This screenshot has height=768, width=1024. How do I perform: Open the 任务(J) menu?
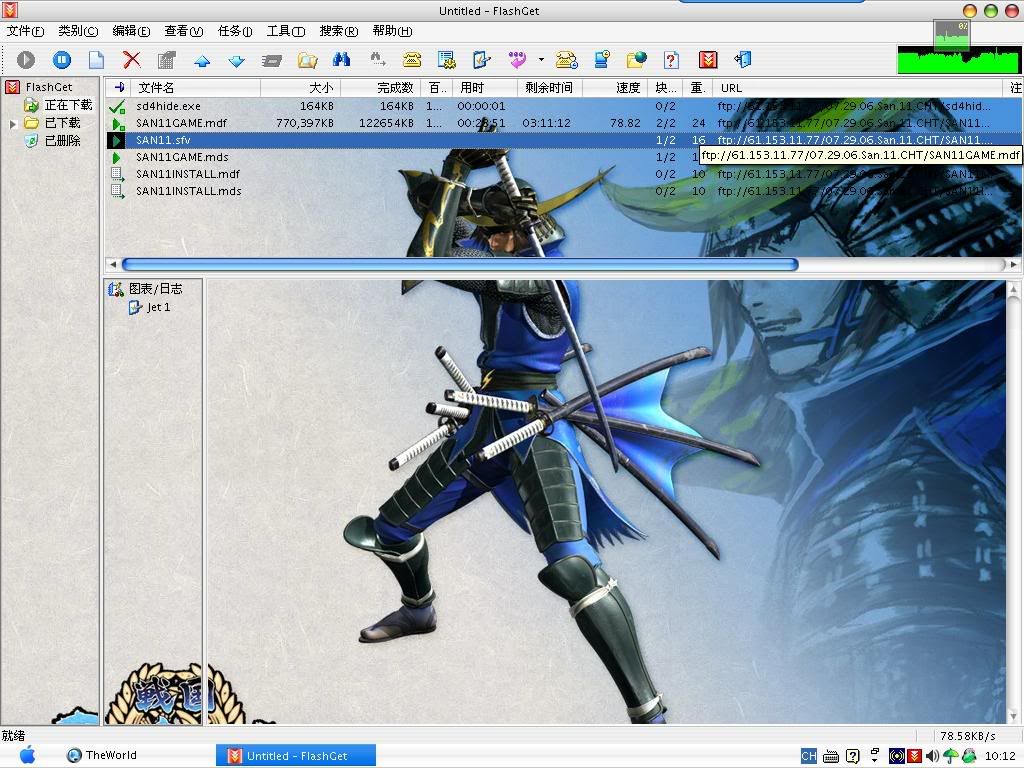click(x=235, y=31)
